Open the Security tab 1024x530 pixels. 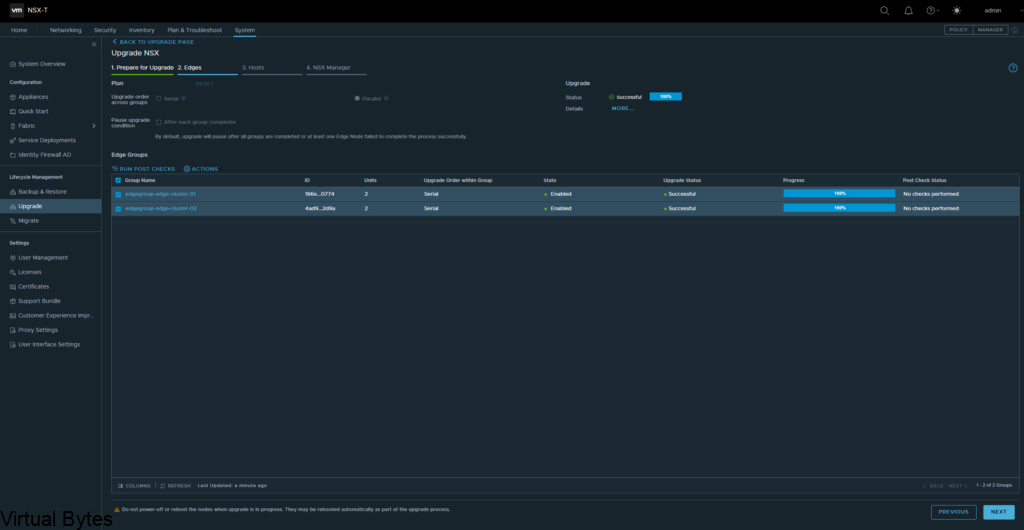pos(105,30)
